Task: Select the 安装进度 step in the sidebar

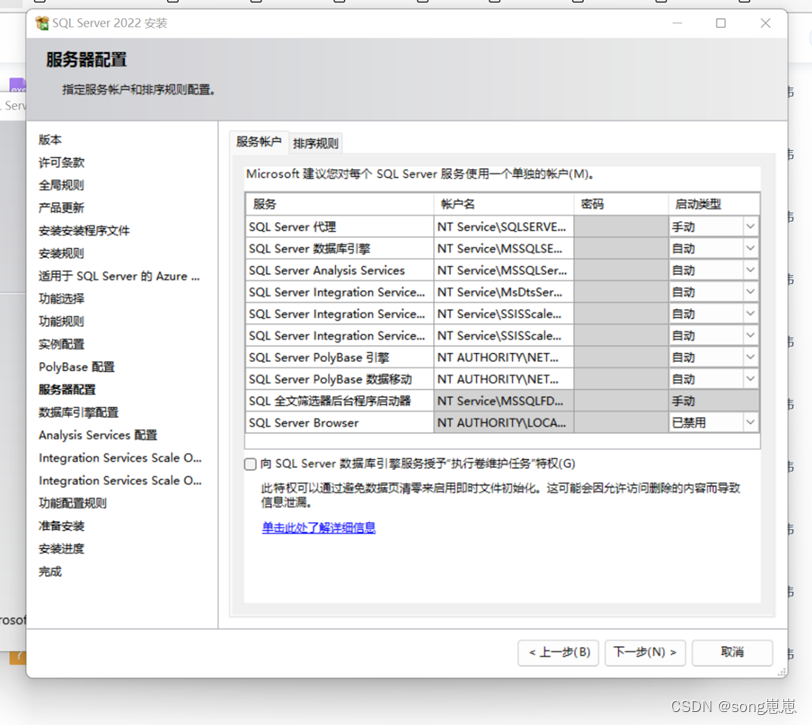Action: coord(61,549)
